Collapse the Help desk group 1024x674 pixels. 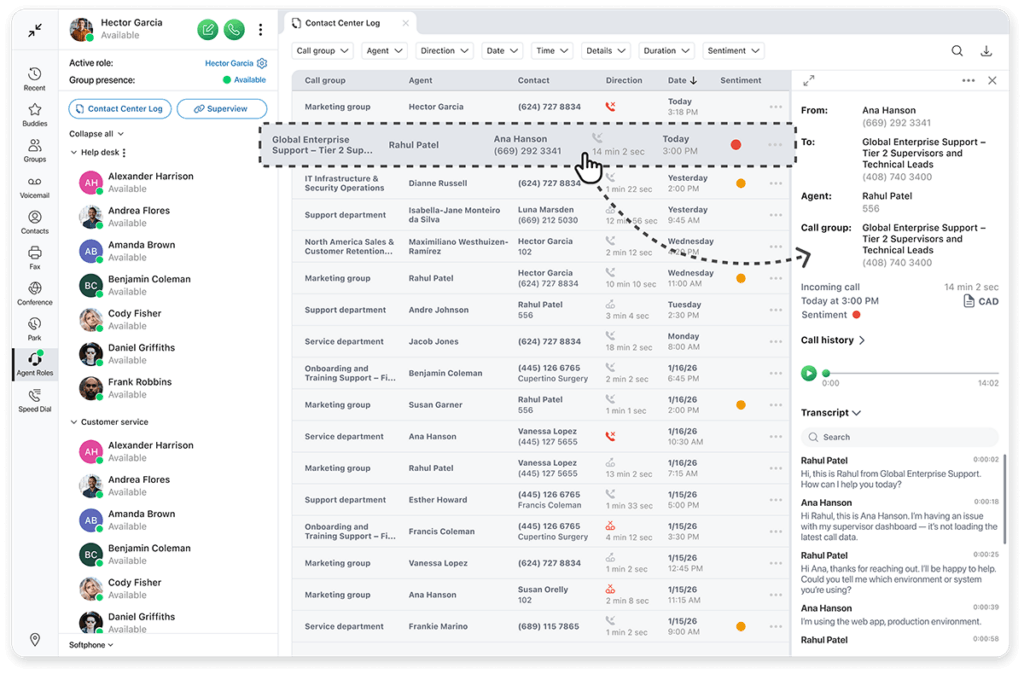tap(74, 153)
